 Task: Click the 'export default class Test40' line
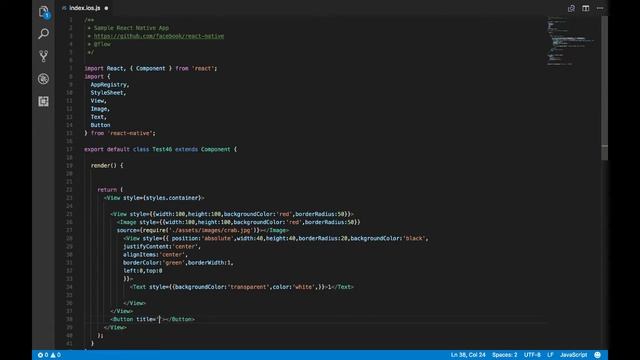tap(160, 149)
